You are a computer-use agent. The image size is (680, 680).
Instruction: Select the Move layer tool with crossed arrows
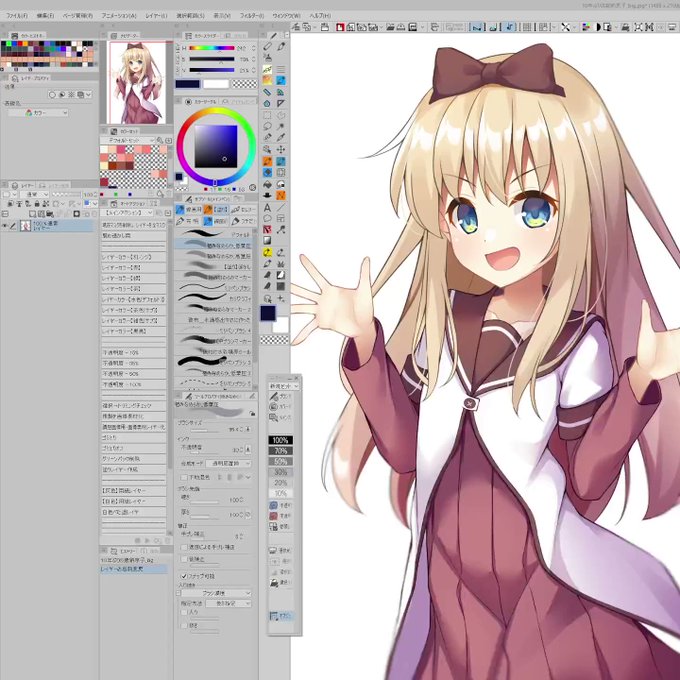click(281, 150)
